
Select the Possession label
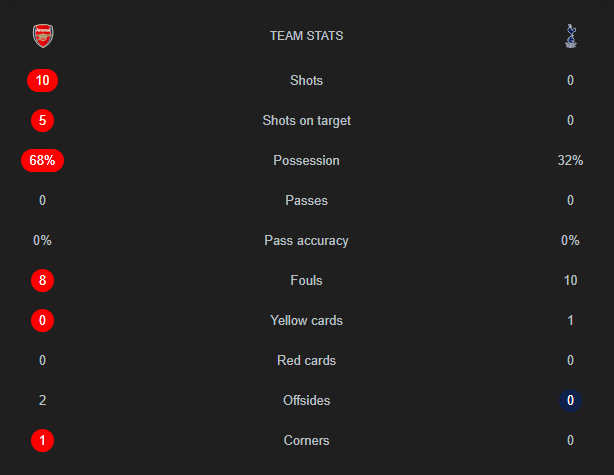pyautogui.click(x=306, y=160)
